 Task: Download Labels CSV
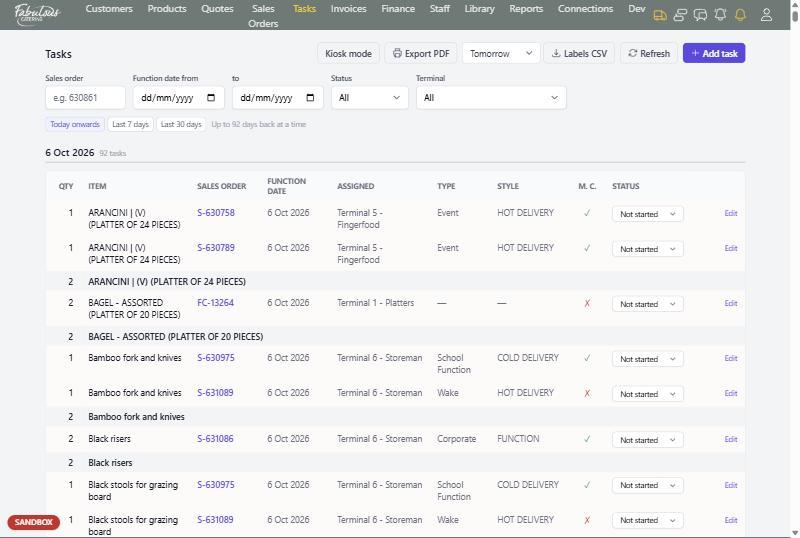click(x=579, y=53)
